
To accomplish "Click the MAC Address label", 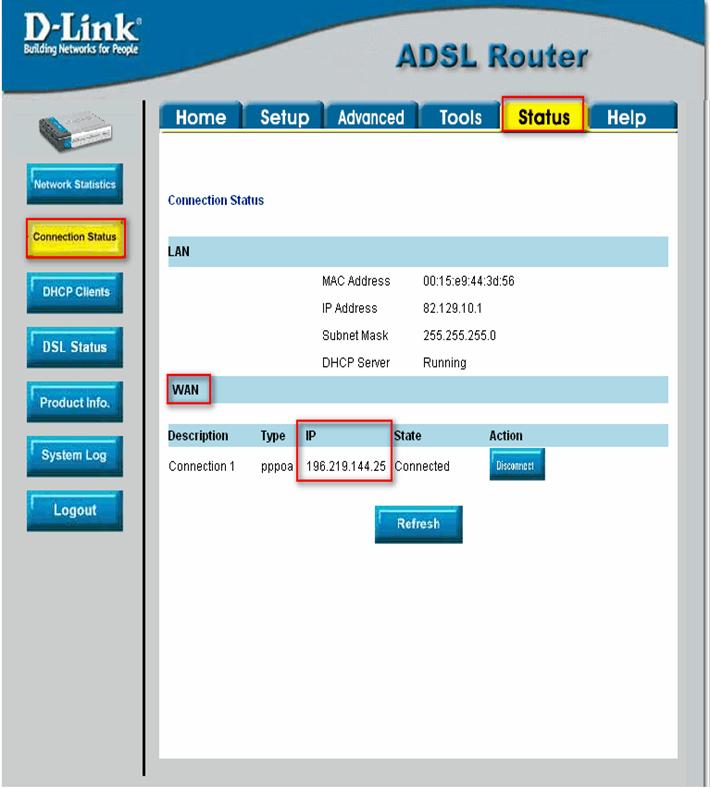I will pyautogui.click(x=356, y=281).
